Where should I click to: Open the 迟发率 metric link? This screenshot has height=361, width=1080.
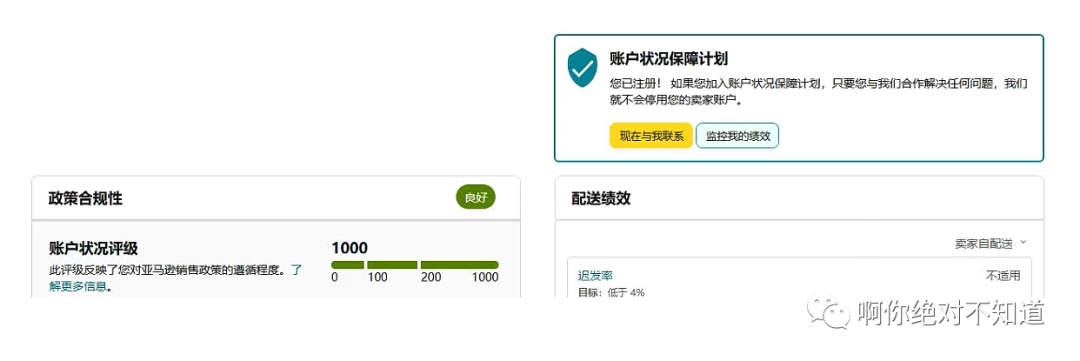595,276
